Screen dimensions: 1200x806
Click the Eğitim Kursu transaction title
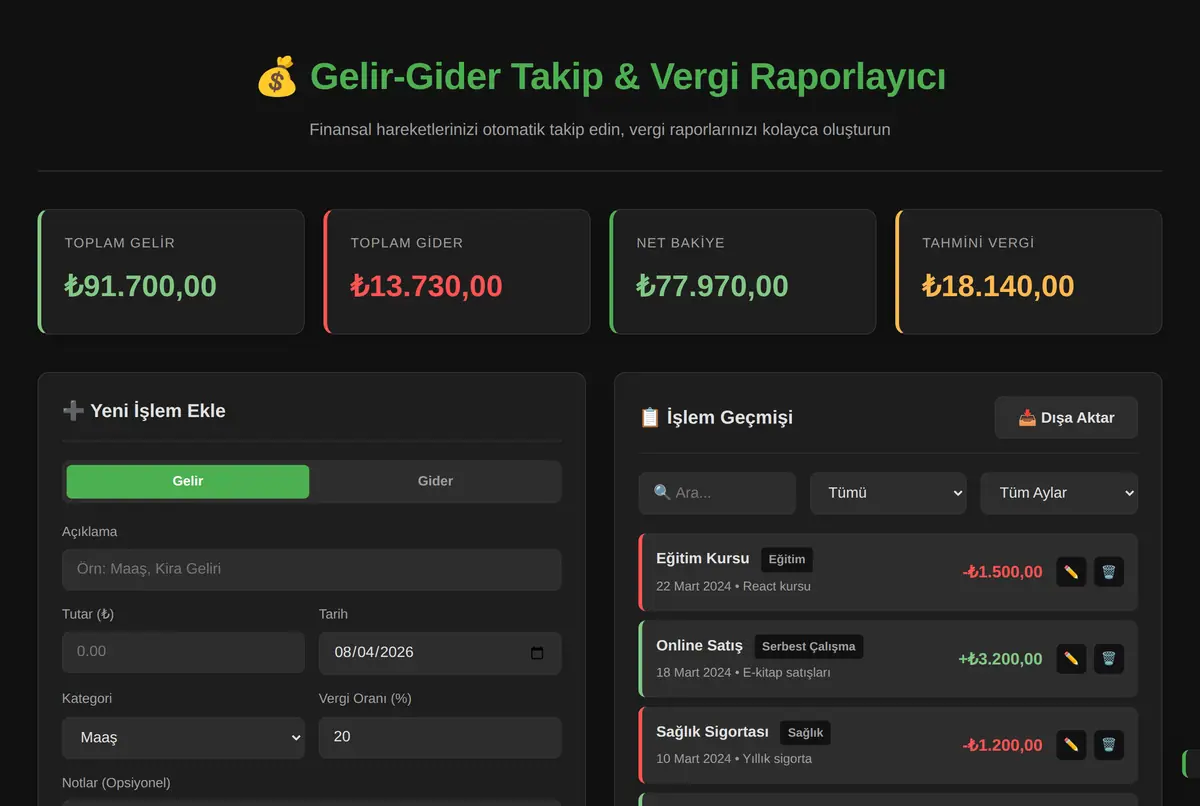coord(702,559)
